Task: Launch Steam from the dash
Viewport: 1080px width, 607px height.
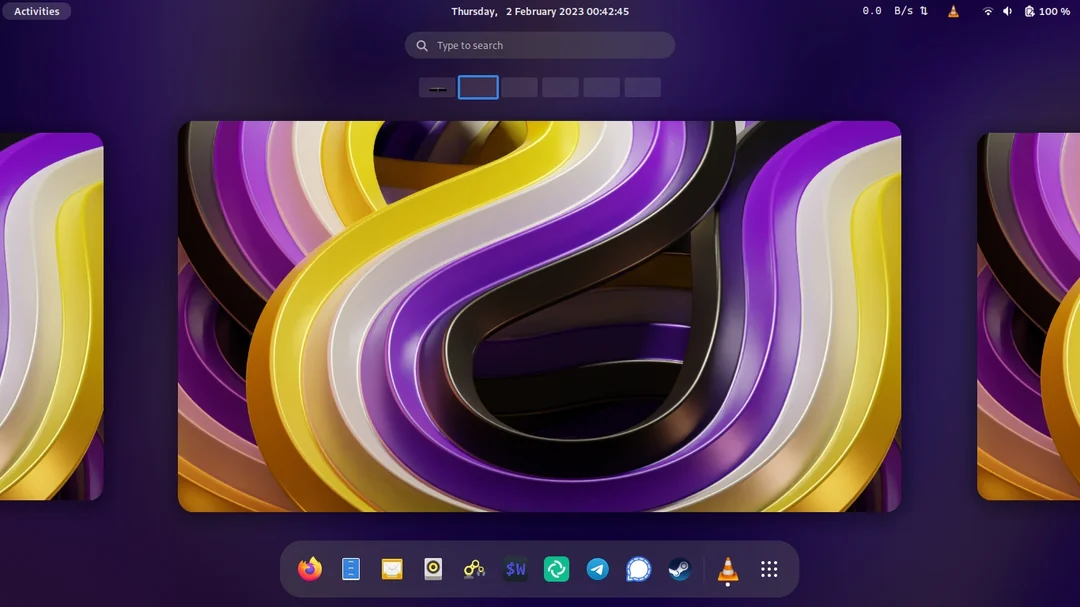Action: (680, 569)
